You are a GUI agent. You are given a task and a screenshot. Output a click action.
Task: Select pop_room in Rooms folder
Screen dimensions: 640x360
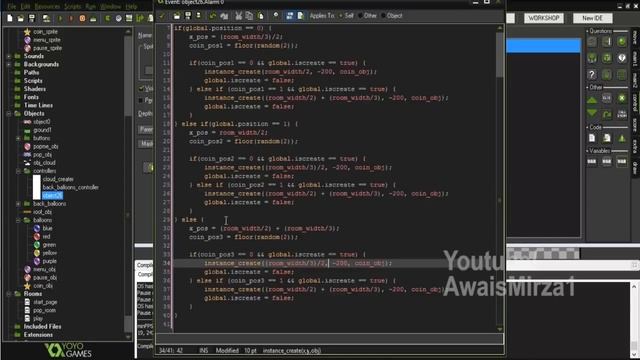(44, 310)
